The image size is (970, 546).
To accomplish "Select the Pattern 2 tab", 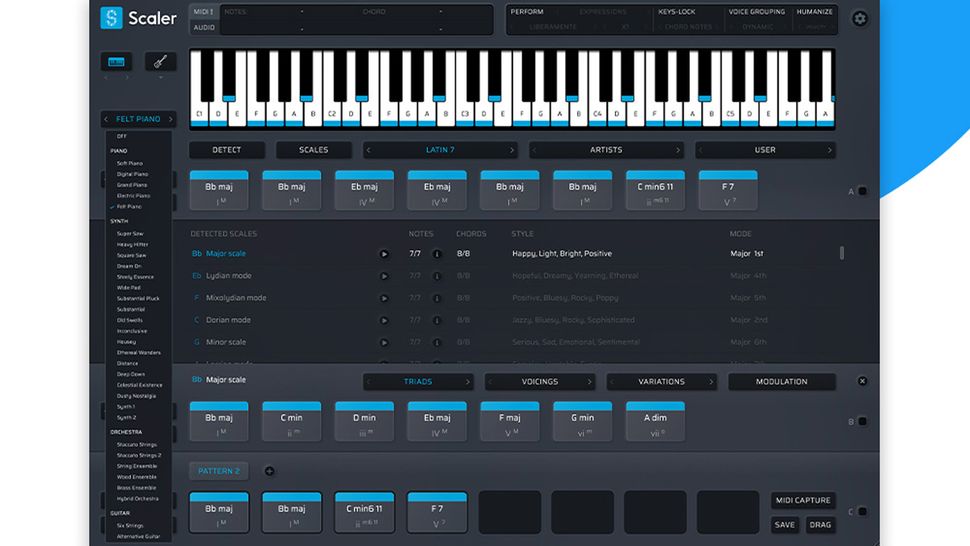I will click(219, 471).
